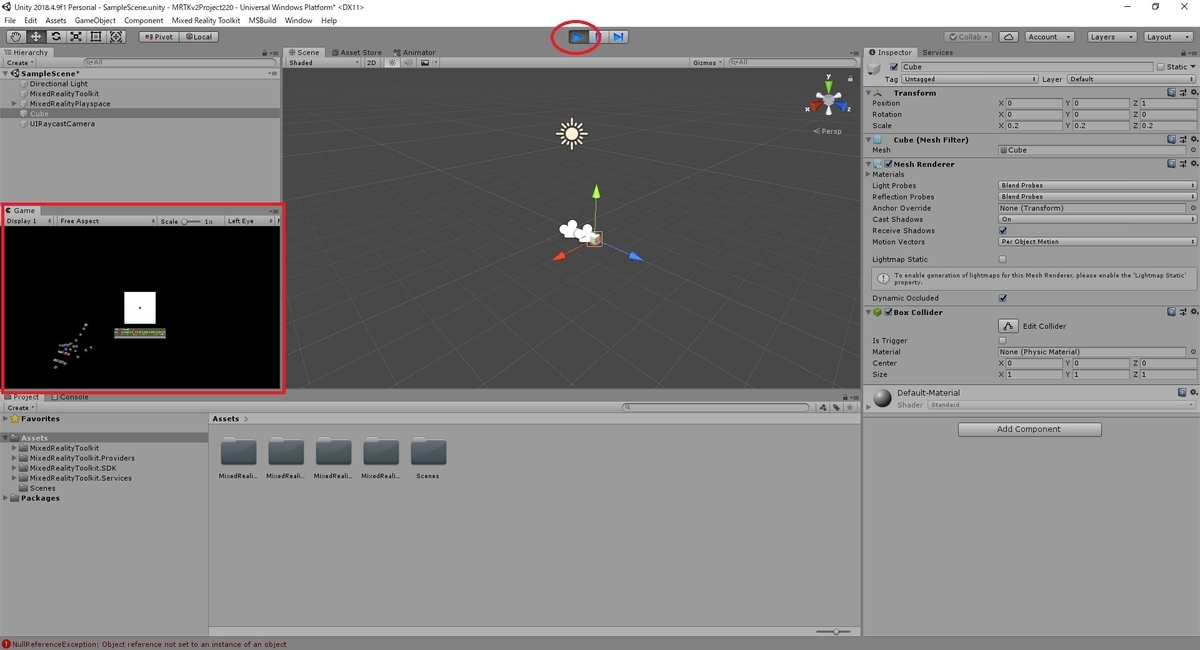Screen dimensions: 1200x650
Task: Click the Play button
Action: pyautogui.click(x=577, y=37)
